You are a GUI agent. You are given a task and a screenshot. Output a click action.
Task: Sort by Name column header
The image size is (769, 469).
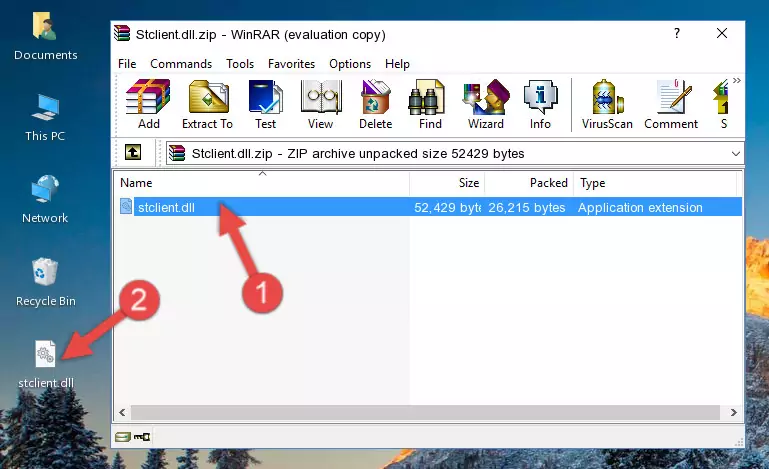tap(262, 183)
